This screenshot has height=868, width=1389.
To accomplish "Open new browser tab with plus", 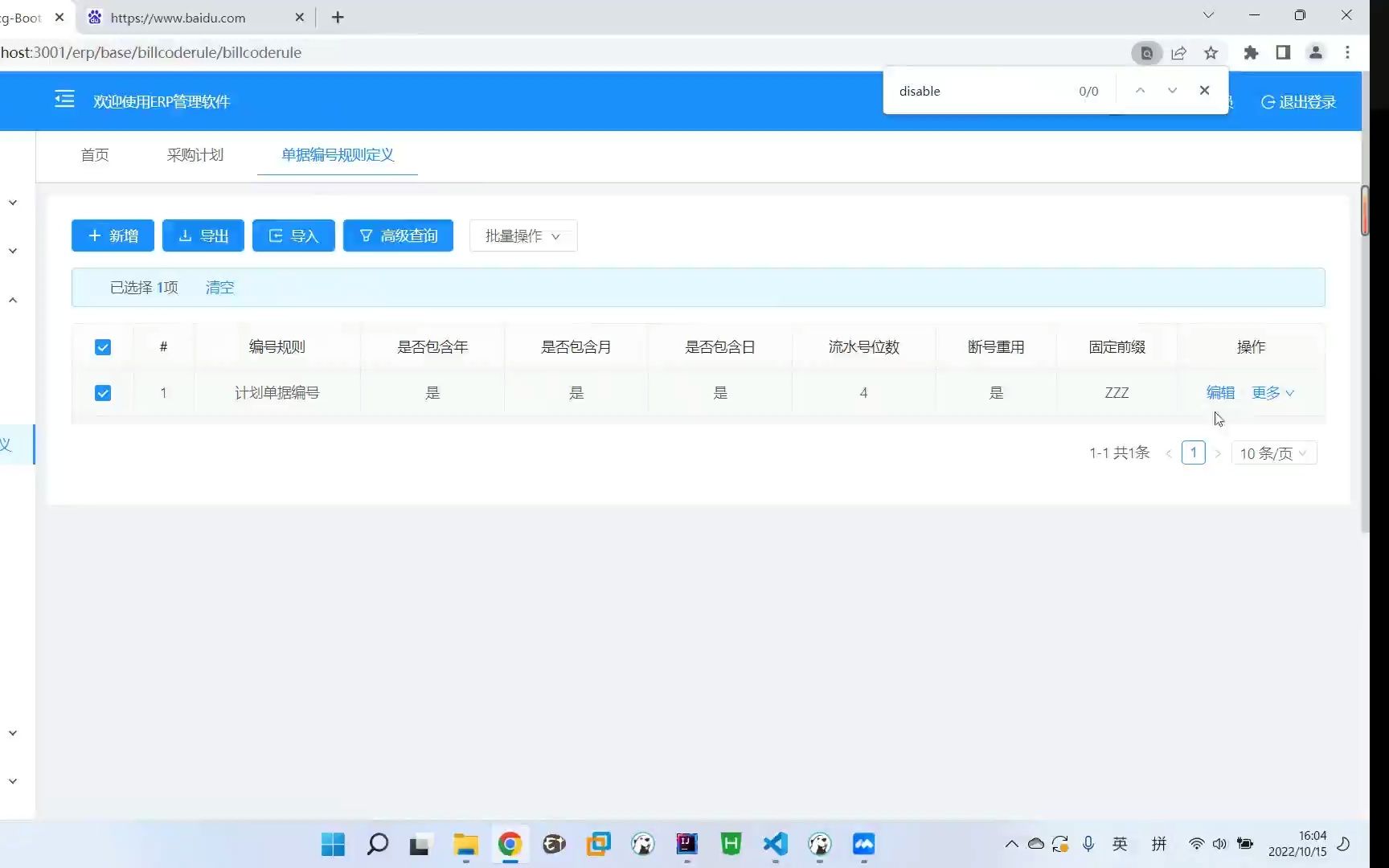I will click(x=338, y=17).
